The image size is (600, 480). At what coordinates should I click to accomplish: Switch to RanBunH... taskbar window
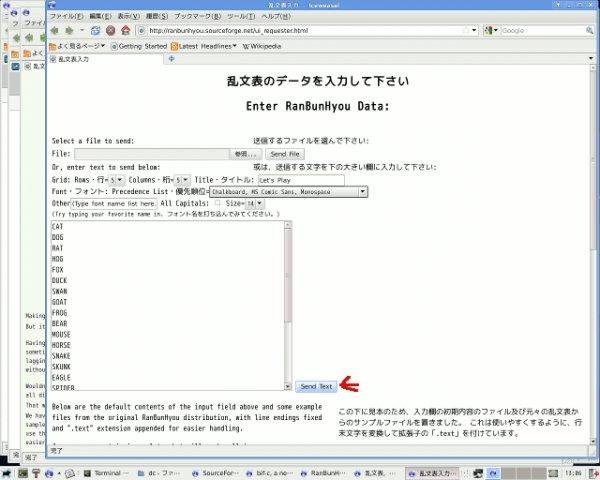click(x=324, y=473)
